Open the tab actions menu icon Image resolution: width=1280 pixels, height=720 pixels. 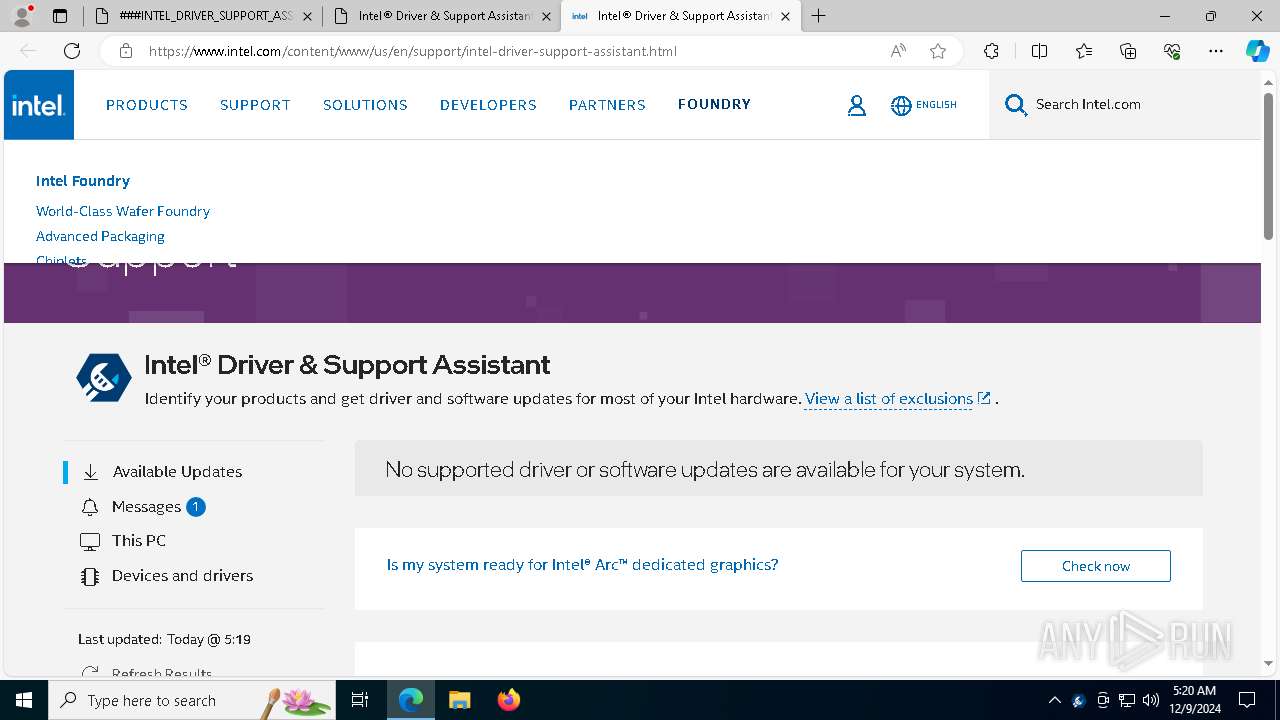pyautogui.click(x=60, y=16)
